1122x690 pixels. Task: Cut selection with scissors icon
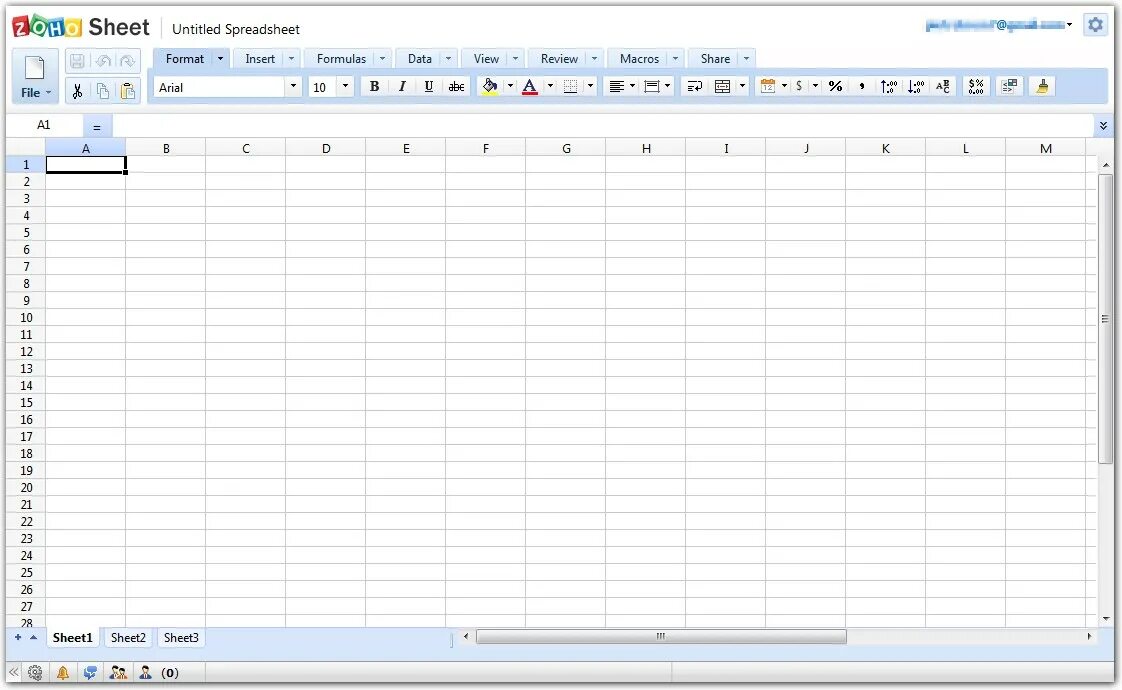tap(77, 91)
